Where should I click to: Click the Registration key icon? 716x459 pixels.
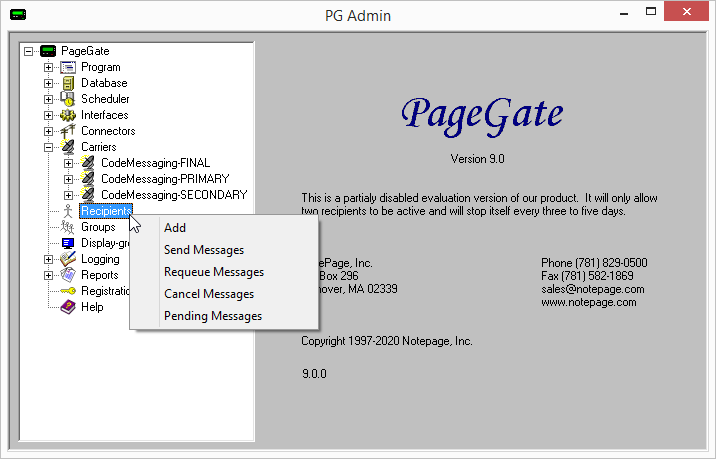(68, 291)
